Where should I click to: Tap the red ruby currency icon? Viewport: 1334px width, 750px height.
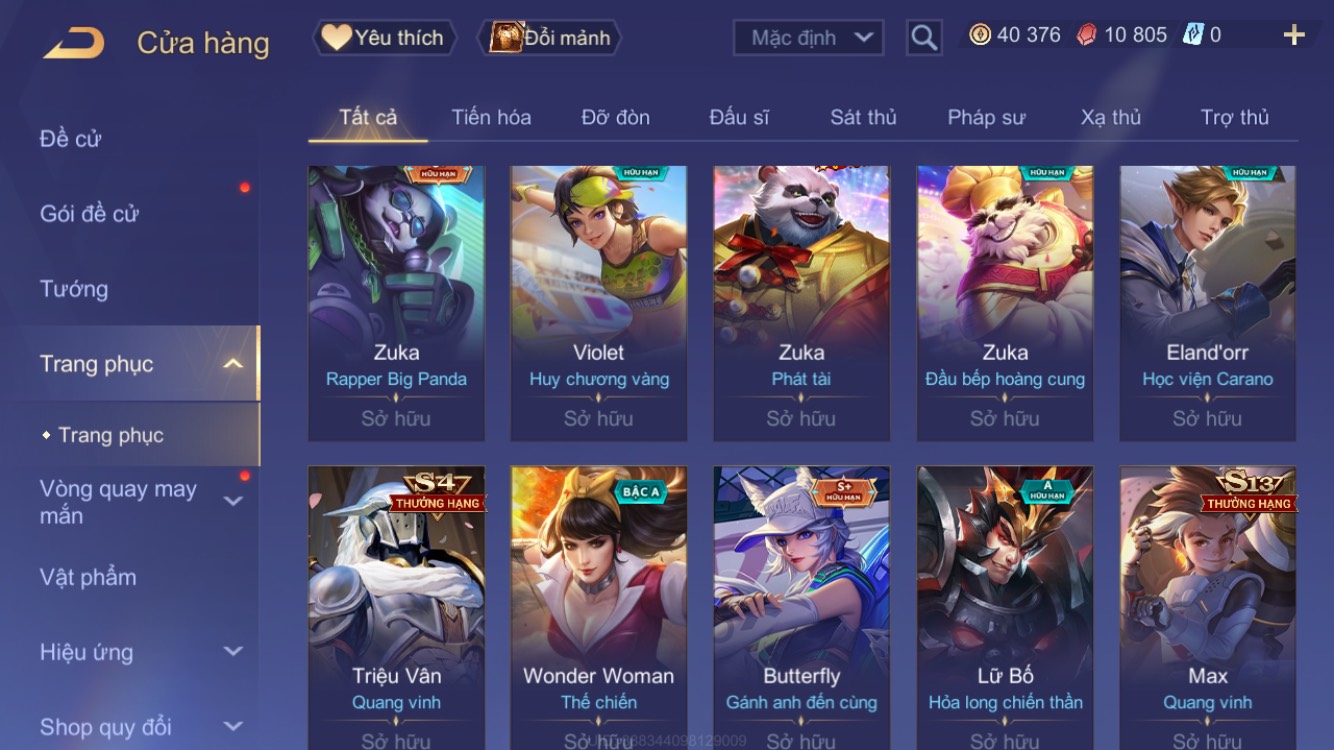tap(1087, 35)
